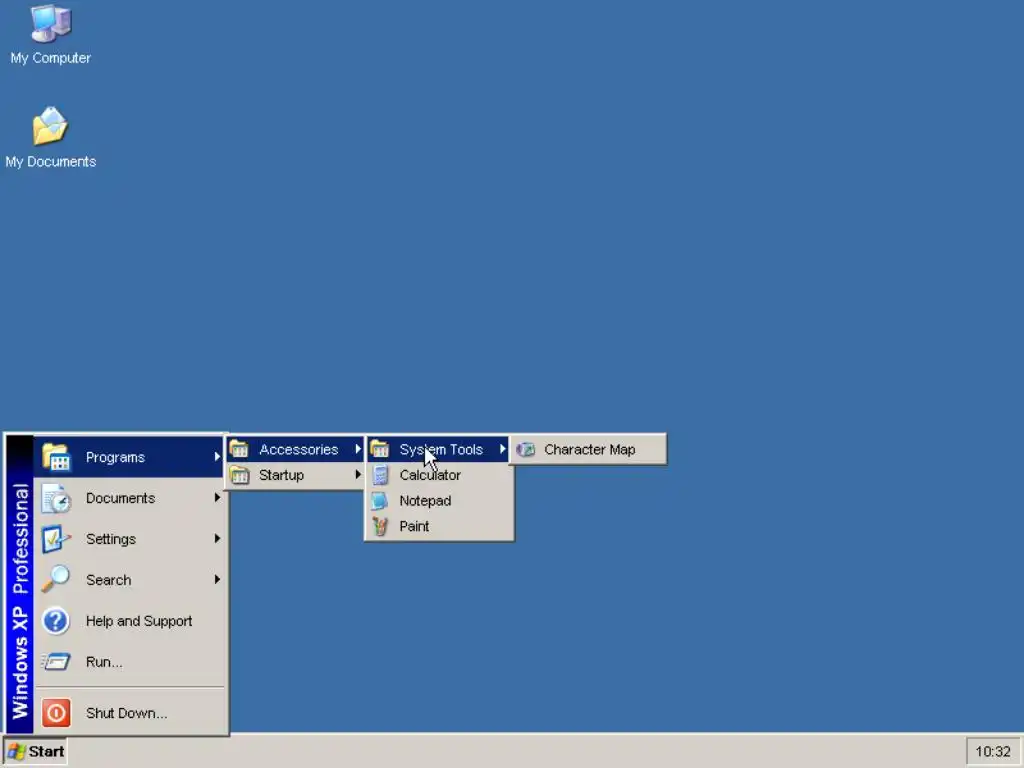Click the 10:32 taskbar clock
The image size is (1024, 768).
coord(993,752)
